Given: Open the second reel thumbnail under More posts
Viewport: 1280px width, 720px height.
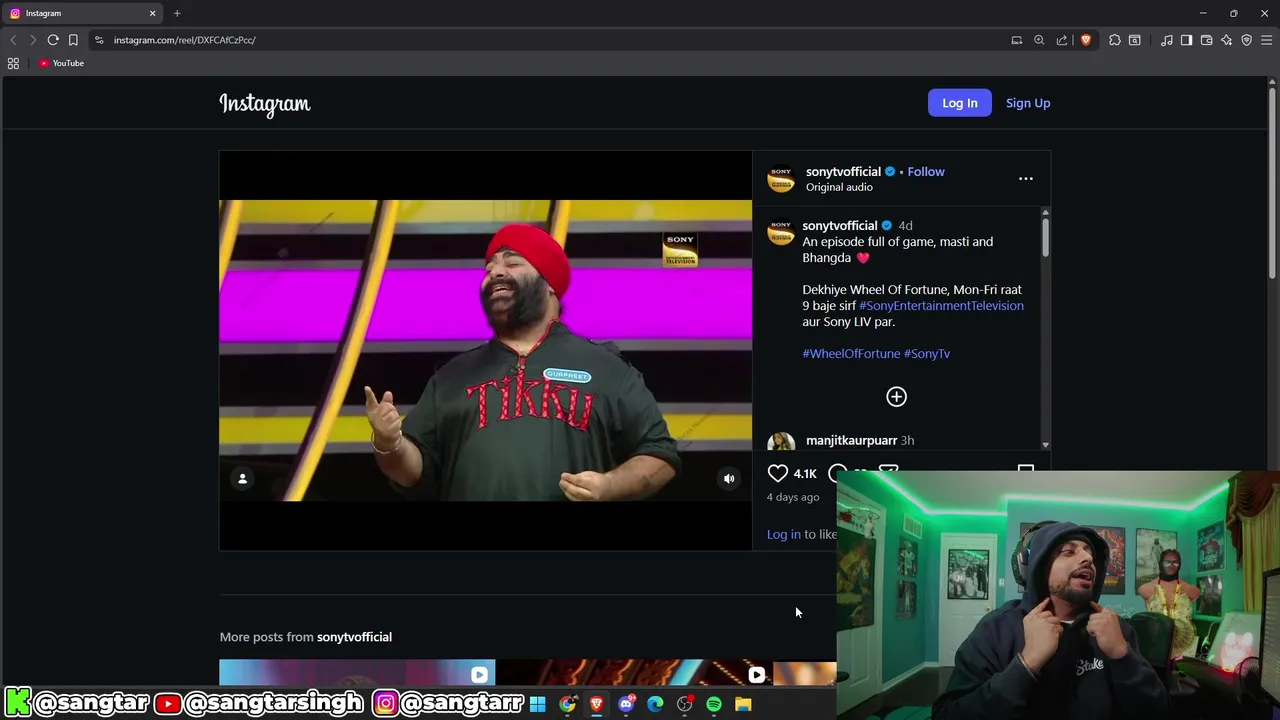Looking at the screenshot, I should pos(634,673).
